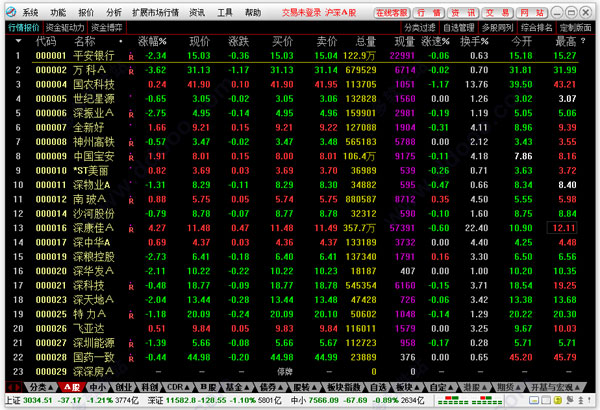Click the red R marker beside 深康佳A
The width and height of the screenshot is (600, 410).
coord(131,229)
